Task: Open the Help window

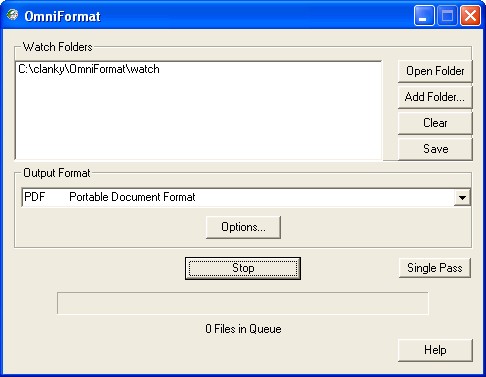Action: pyautogui.click(x=435, y=350)
